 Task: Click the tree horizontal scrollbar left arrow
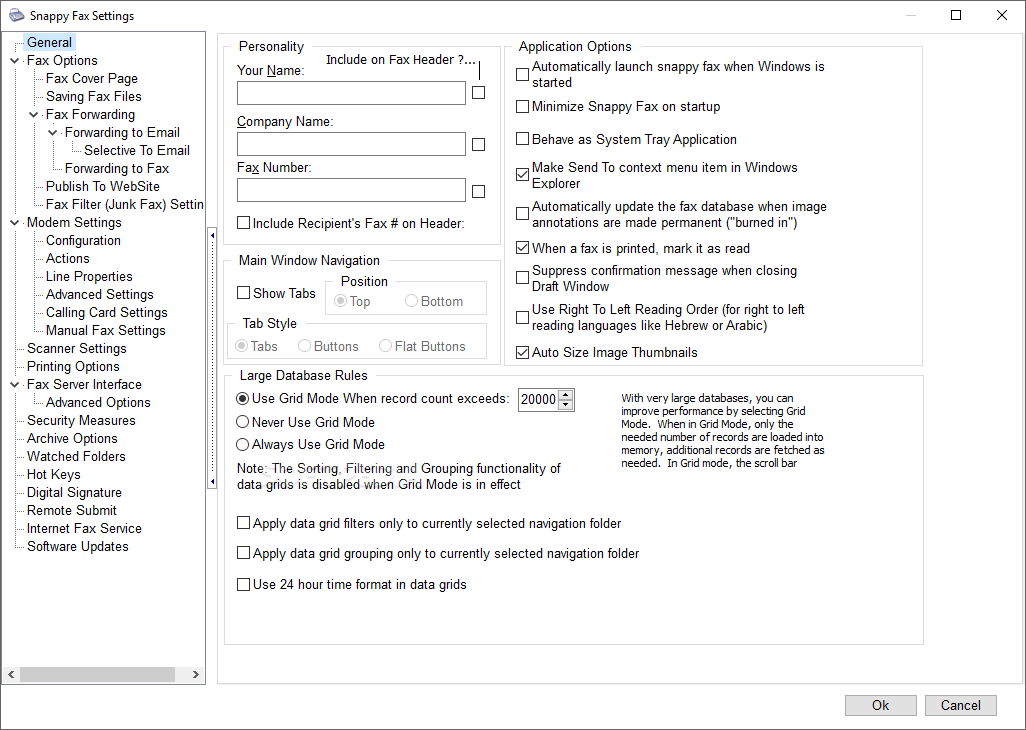coord(11,674)
